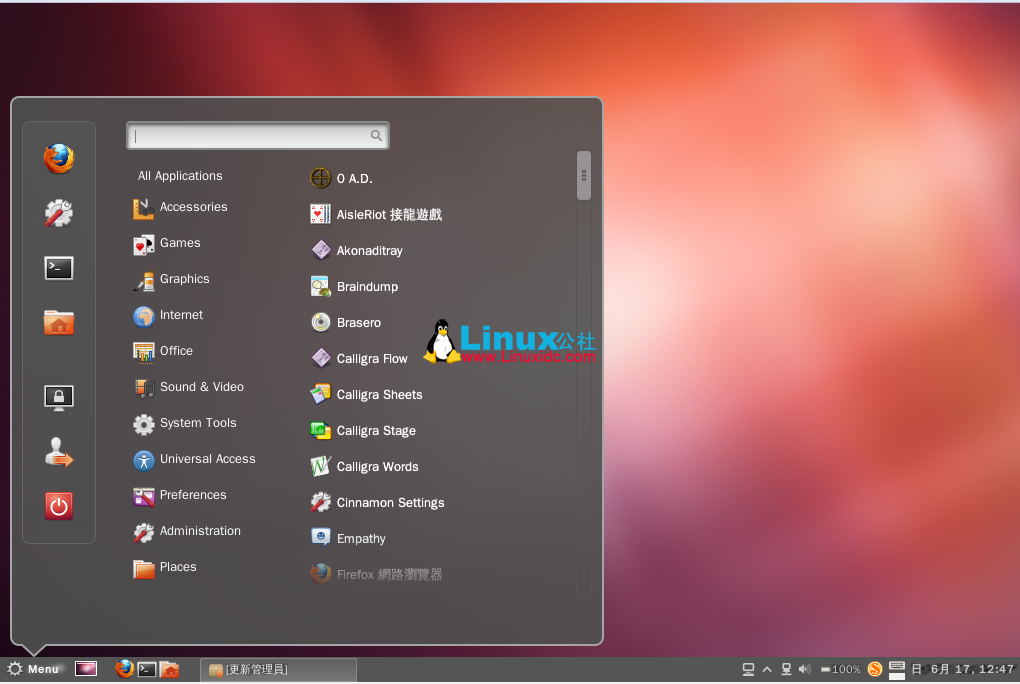Select the Universal Access category

(194, 459)
